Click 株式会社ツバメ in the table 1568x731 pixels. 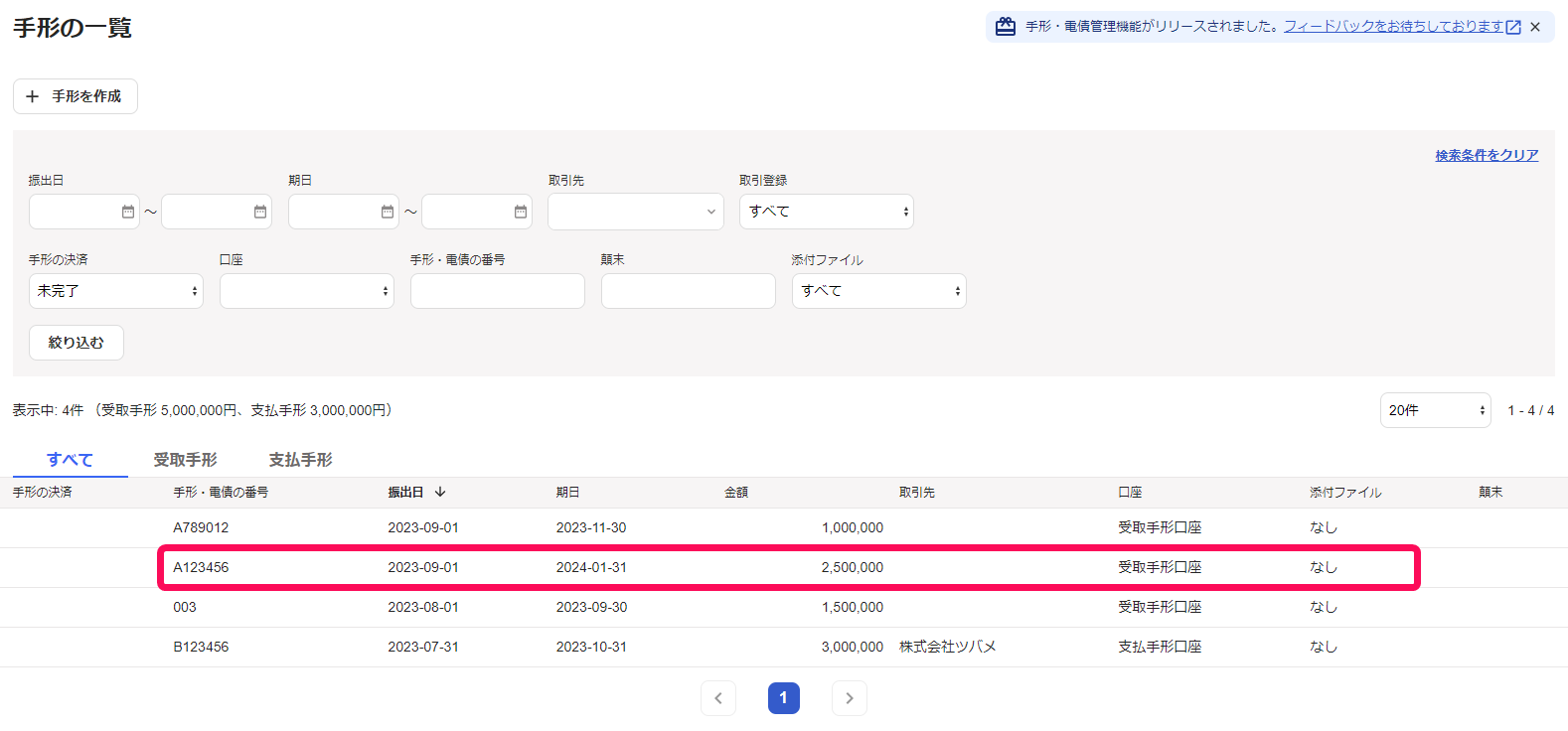point(948,647)
